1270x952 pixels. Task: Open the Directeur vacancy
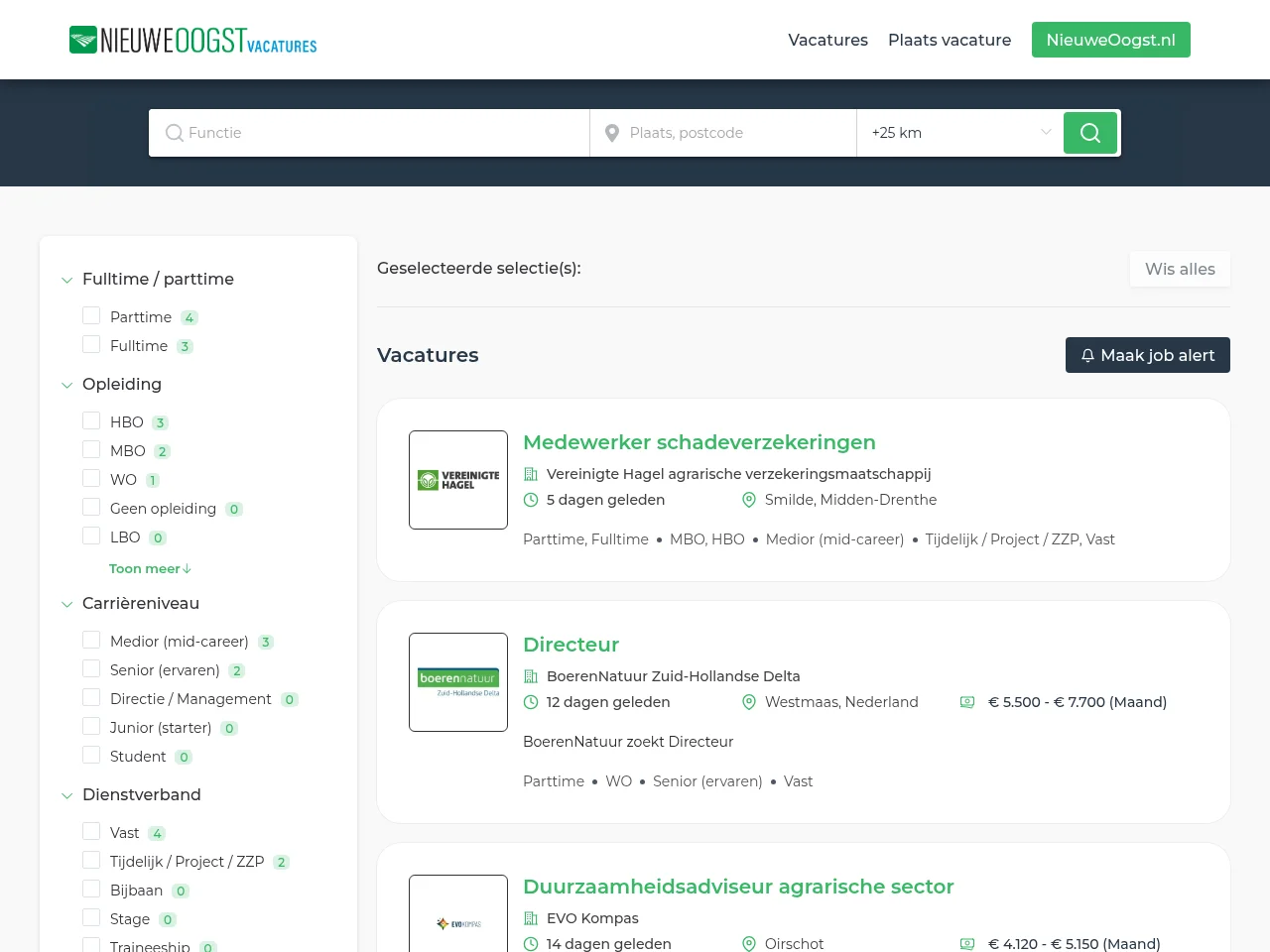(x=571, y=645)
